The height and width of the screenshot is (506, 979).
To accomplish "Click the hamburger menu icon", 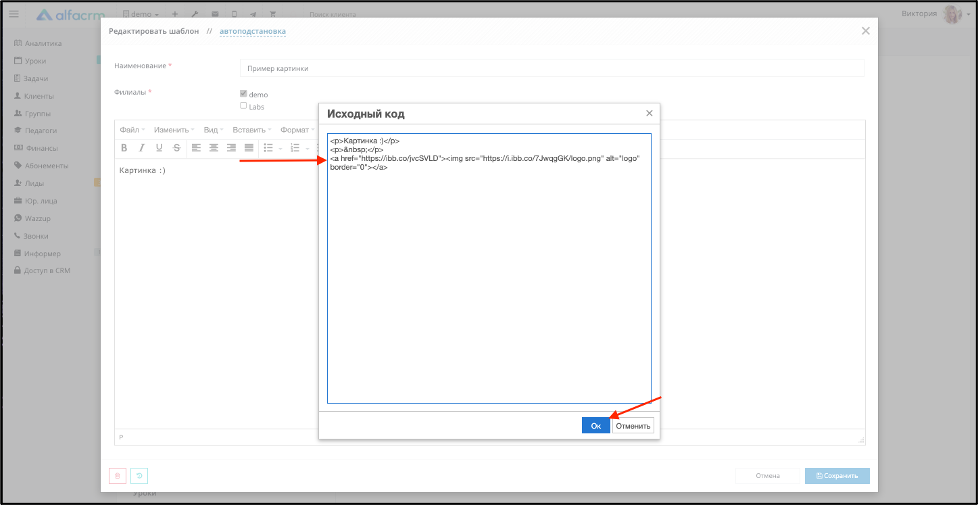I will (x=14, y=13).
